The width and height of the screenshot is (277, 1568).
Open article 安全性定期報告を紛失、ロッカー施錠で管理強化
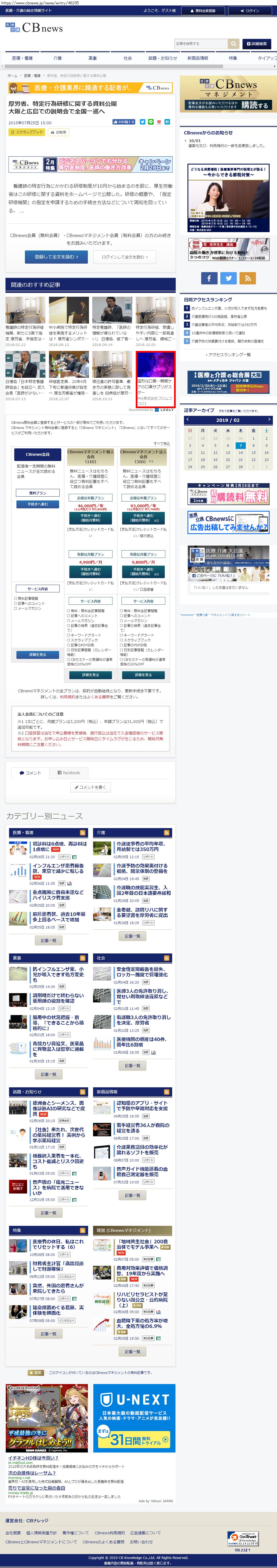(x=142, y=972)
